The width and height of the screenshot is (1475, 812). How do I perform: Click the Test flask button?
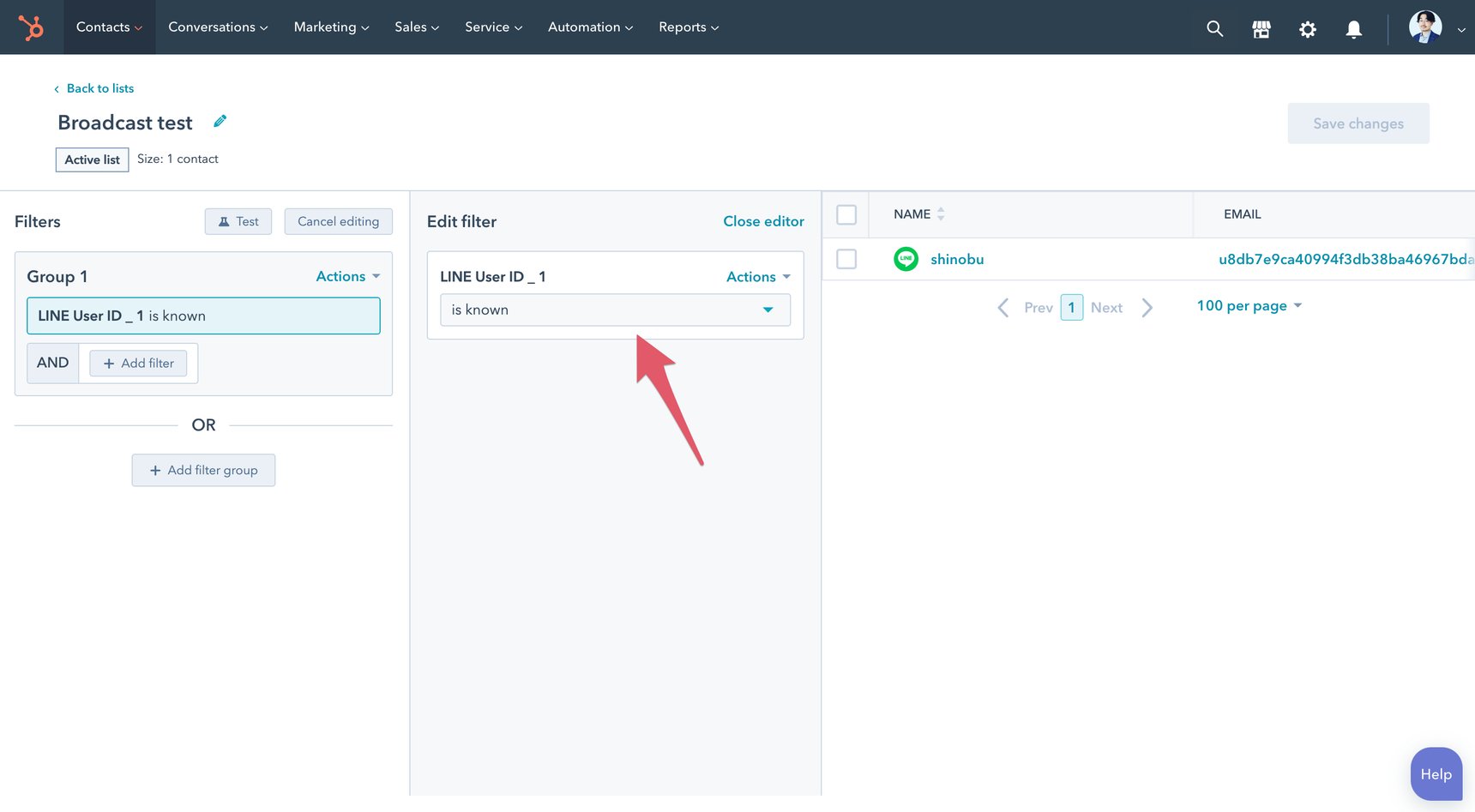tap(238, 220)
